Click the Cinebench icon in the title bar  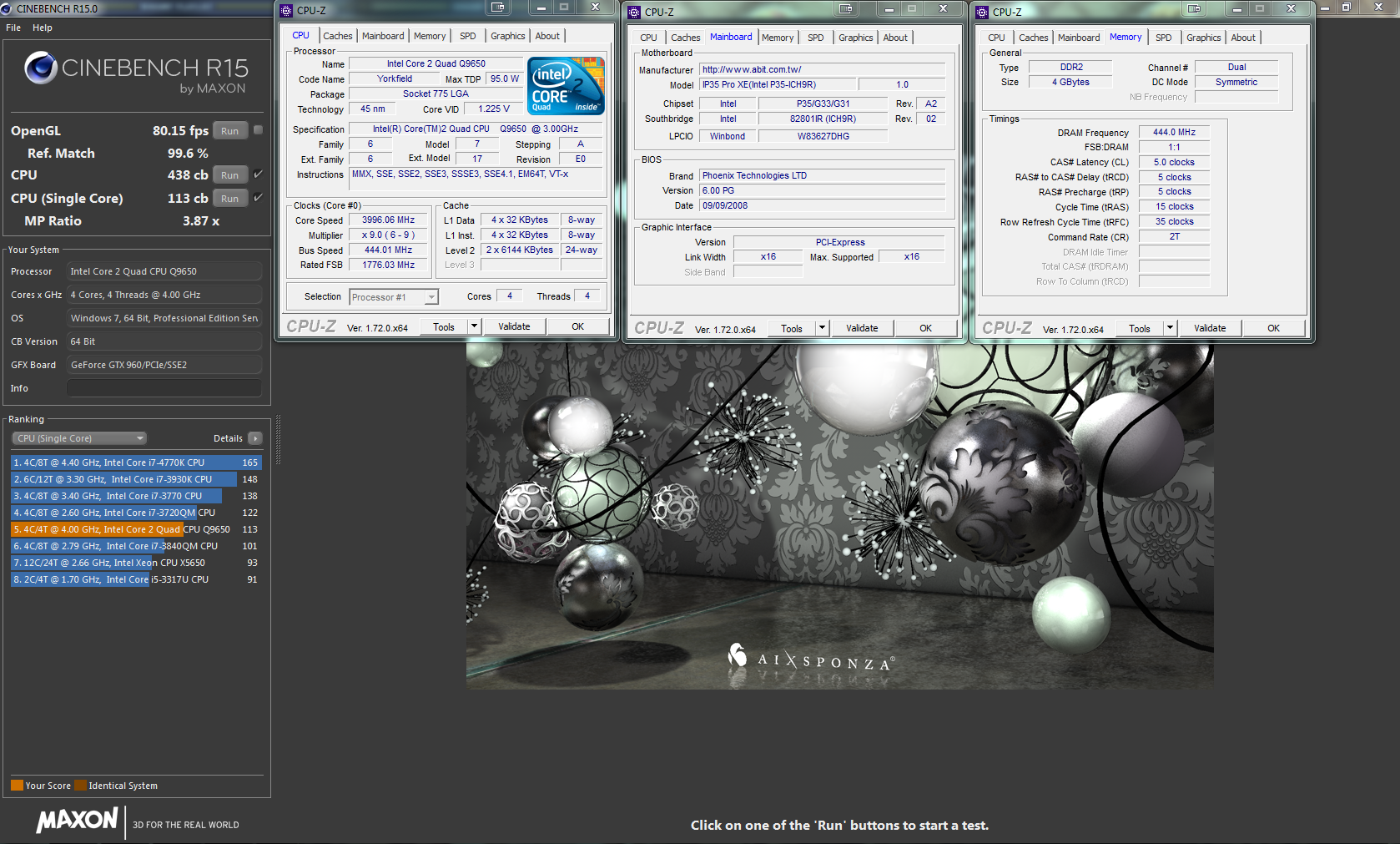point(8,8)
